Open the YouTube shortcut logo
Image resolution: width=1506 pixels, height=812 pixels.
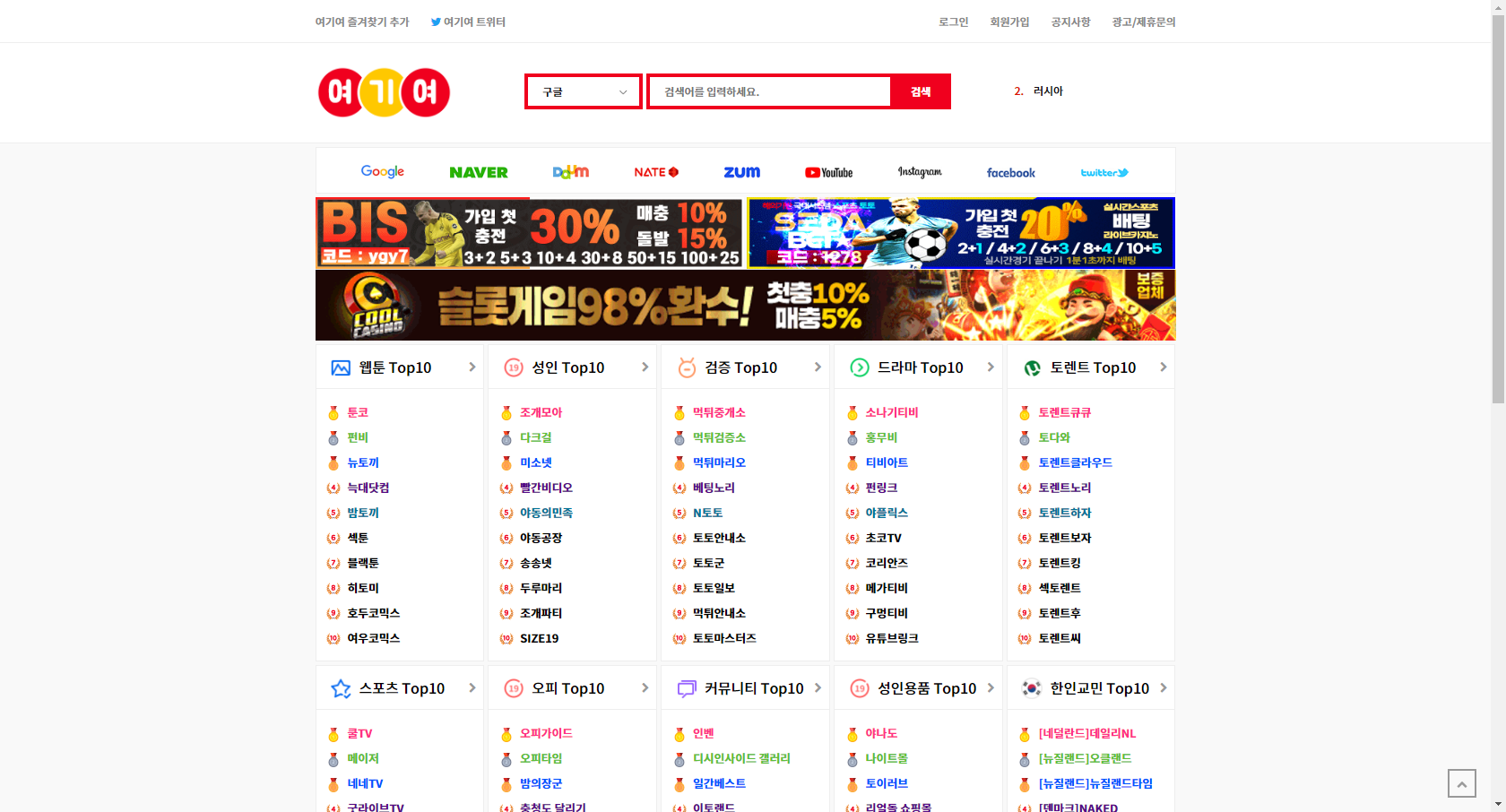point(828,172)
